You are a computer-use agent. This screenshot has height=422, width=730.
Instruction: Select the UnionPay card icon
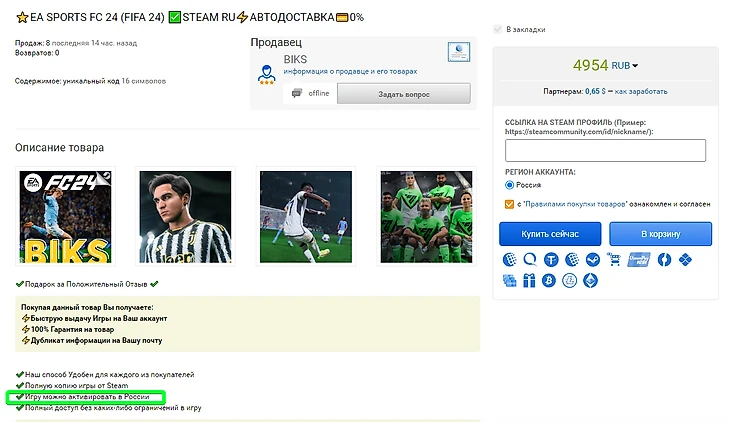pyautogui.click(x=638, y=259)
